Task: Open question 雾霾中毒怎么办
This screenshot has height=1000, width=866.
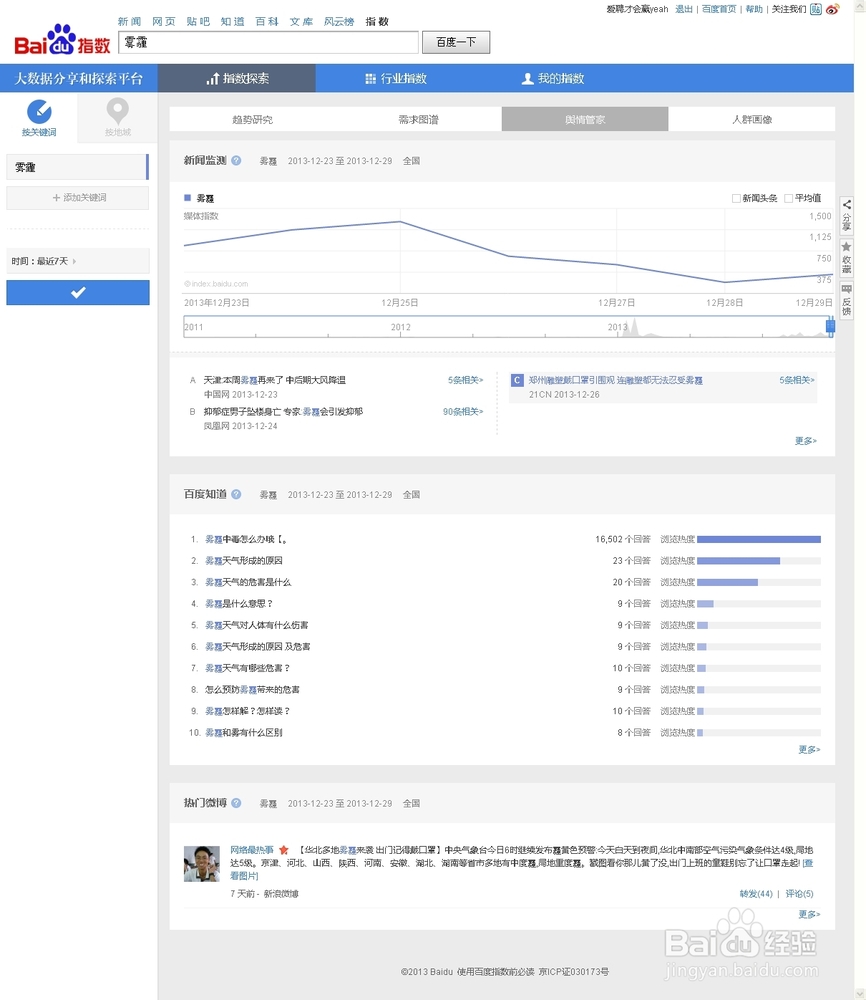Action: [246, 540]
